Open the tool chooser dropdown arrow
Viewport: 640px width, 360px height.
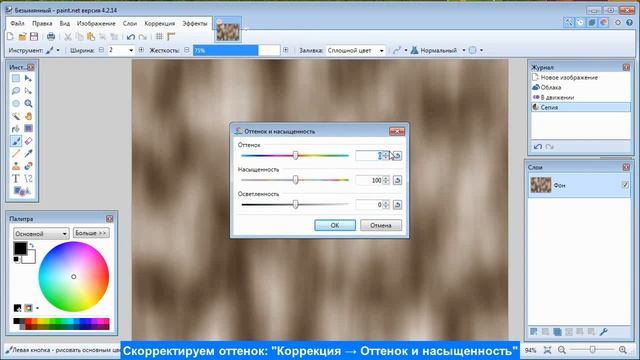coord(58,50)
